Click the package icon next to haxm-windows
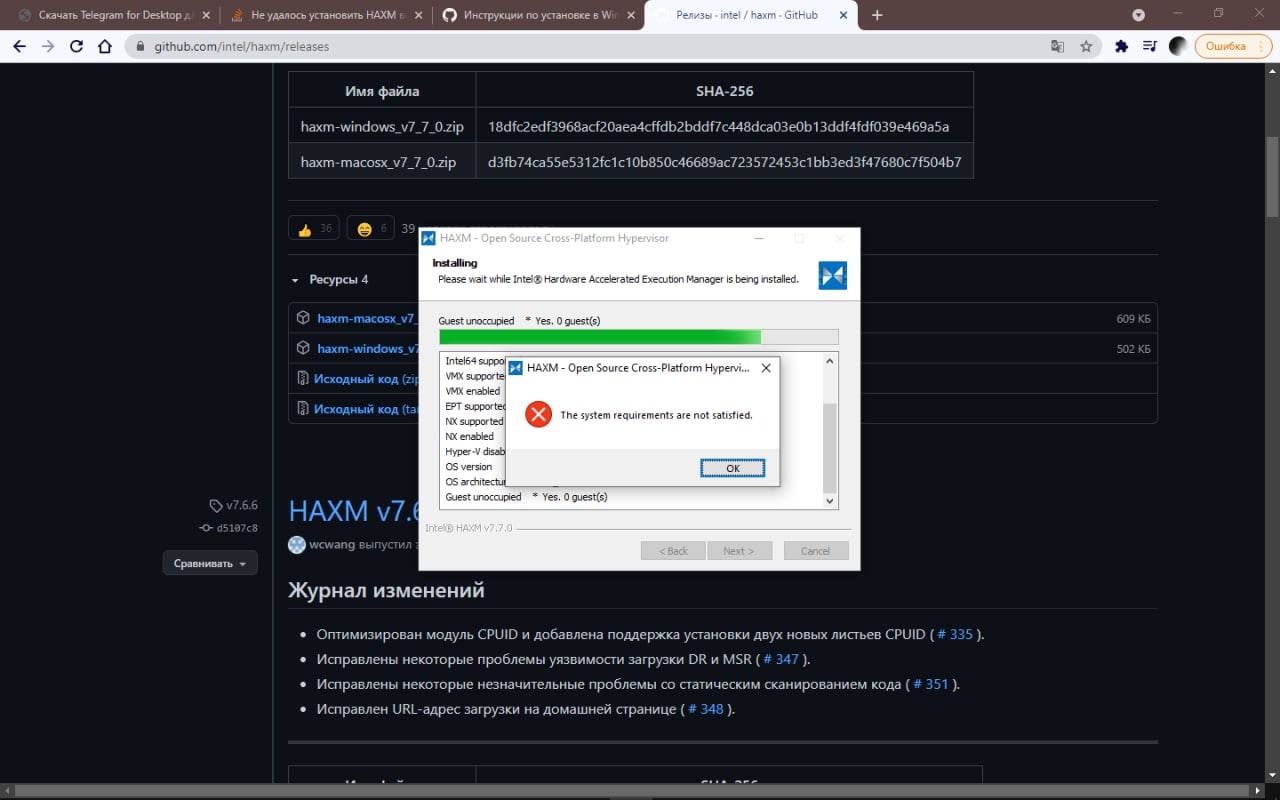The width and height of the screenshot is (1280, 800). [x=303, y=348]
